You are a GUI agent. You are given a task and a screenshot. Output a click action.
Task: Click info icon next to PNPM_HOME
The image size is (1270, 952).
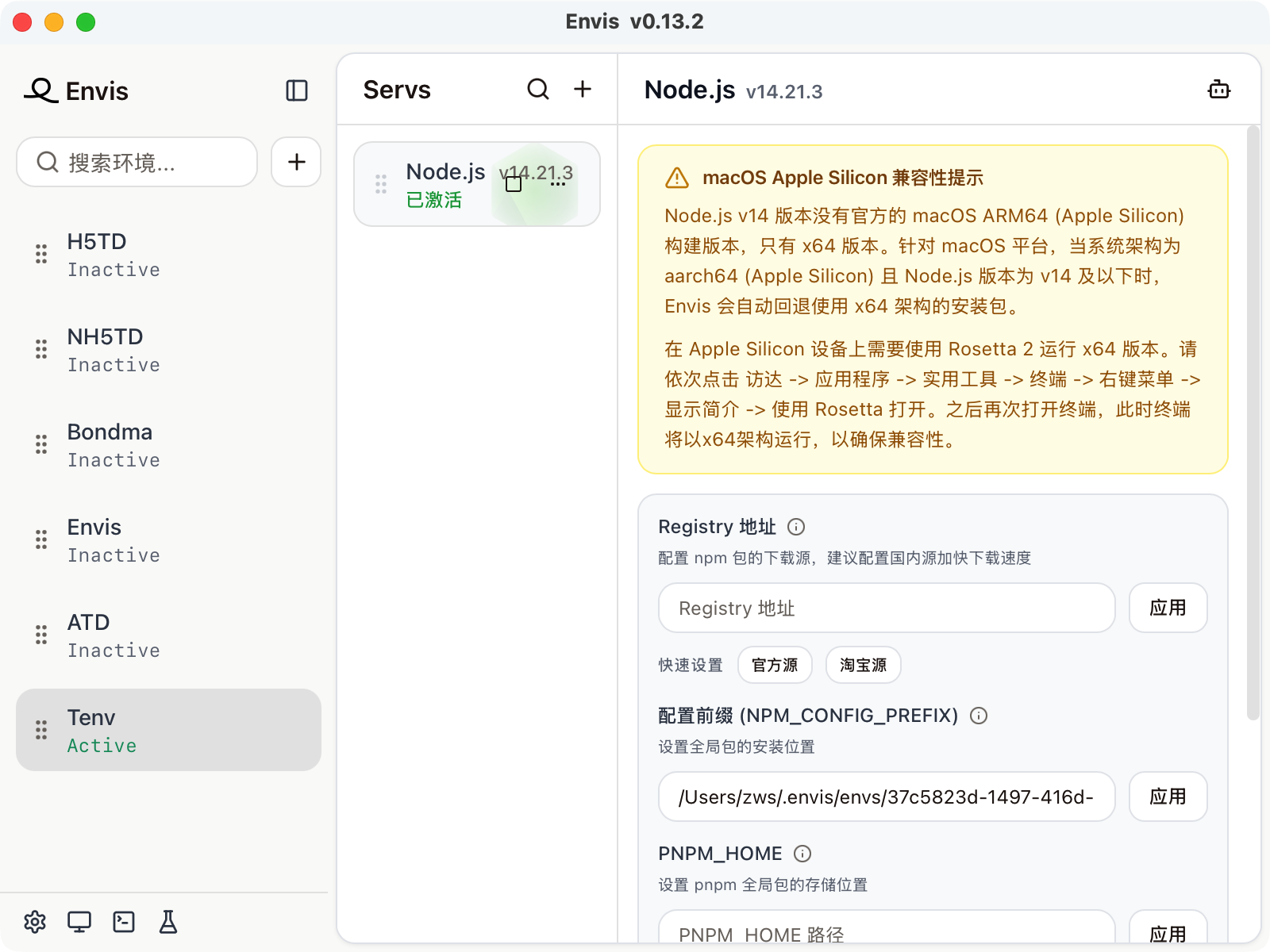(x=802, y=854)
